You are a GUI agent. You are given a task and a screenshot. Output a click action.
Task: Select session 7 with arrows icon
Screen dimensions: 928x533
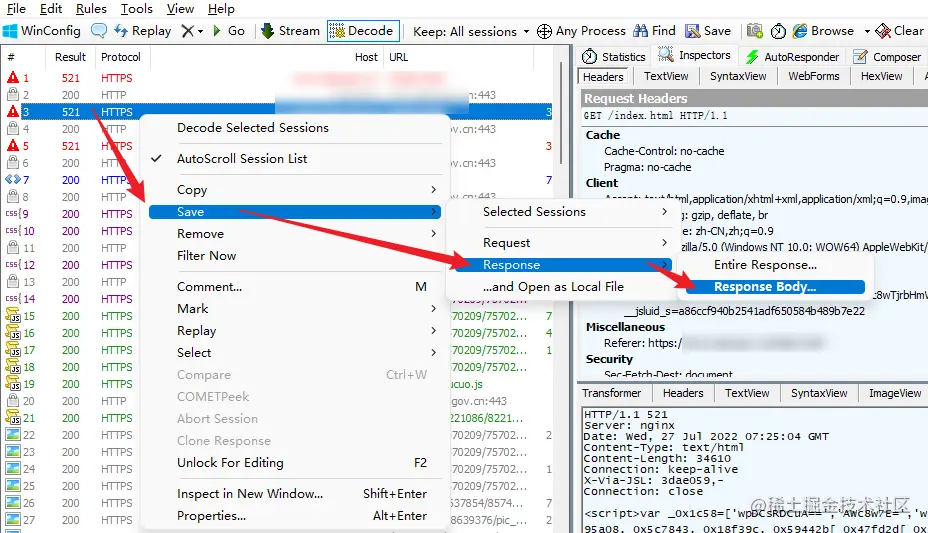pos(278,180)
